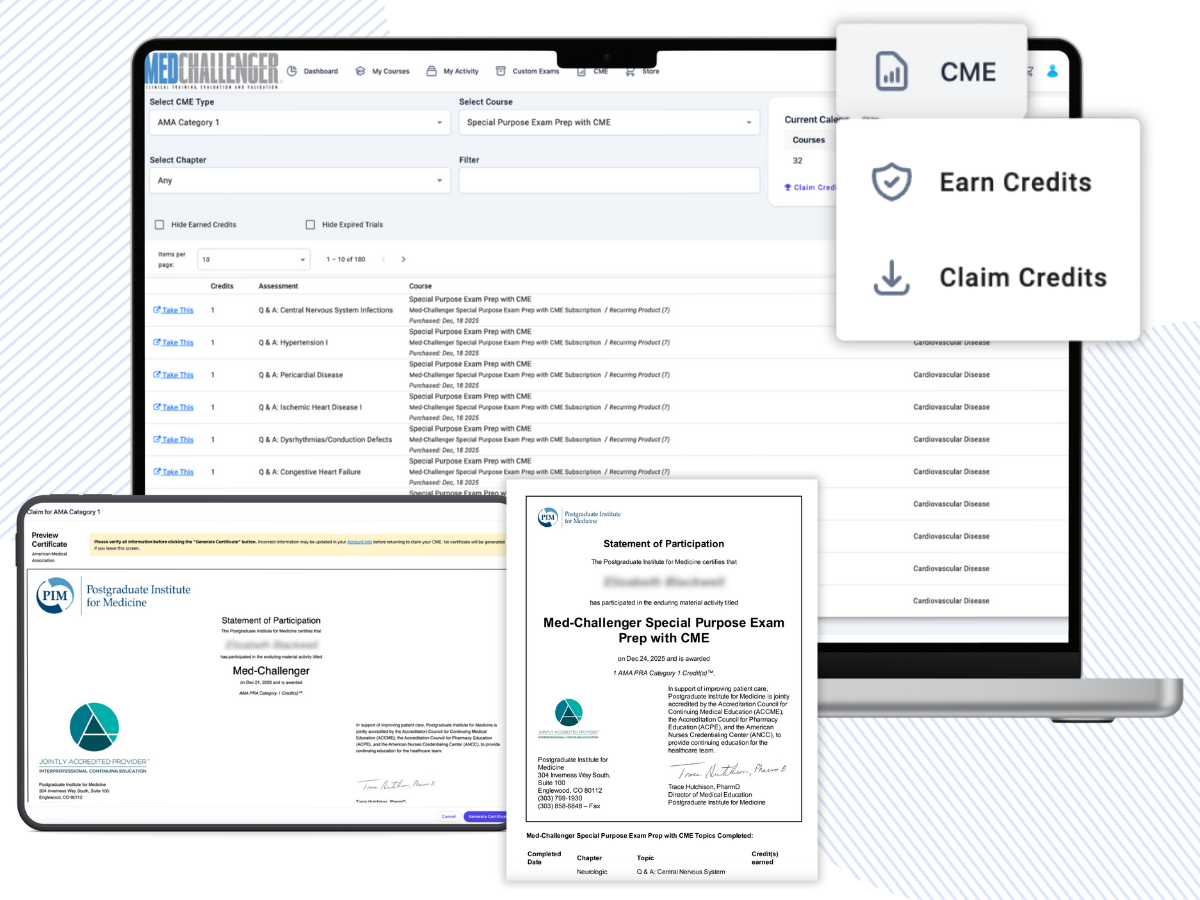Screen dimensions: 1200x900
Task: Expand the Select Course dropdown
Action: (x=610, y=120)
